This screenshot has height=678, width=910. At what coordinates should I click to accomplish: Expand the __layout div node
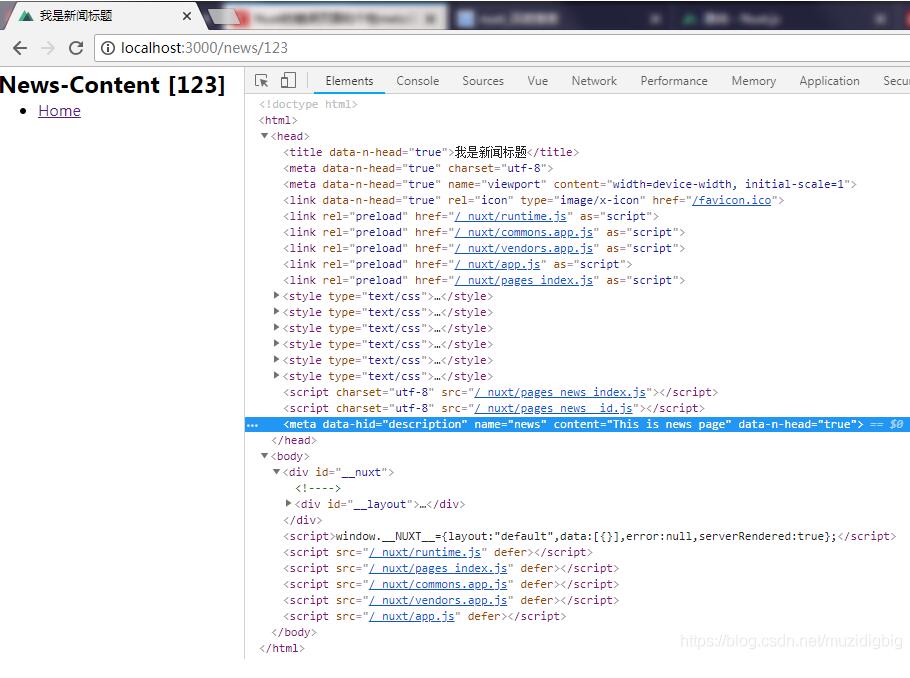(x=289, y=504)
